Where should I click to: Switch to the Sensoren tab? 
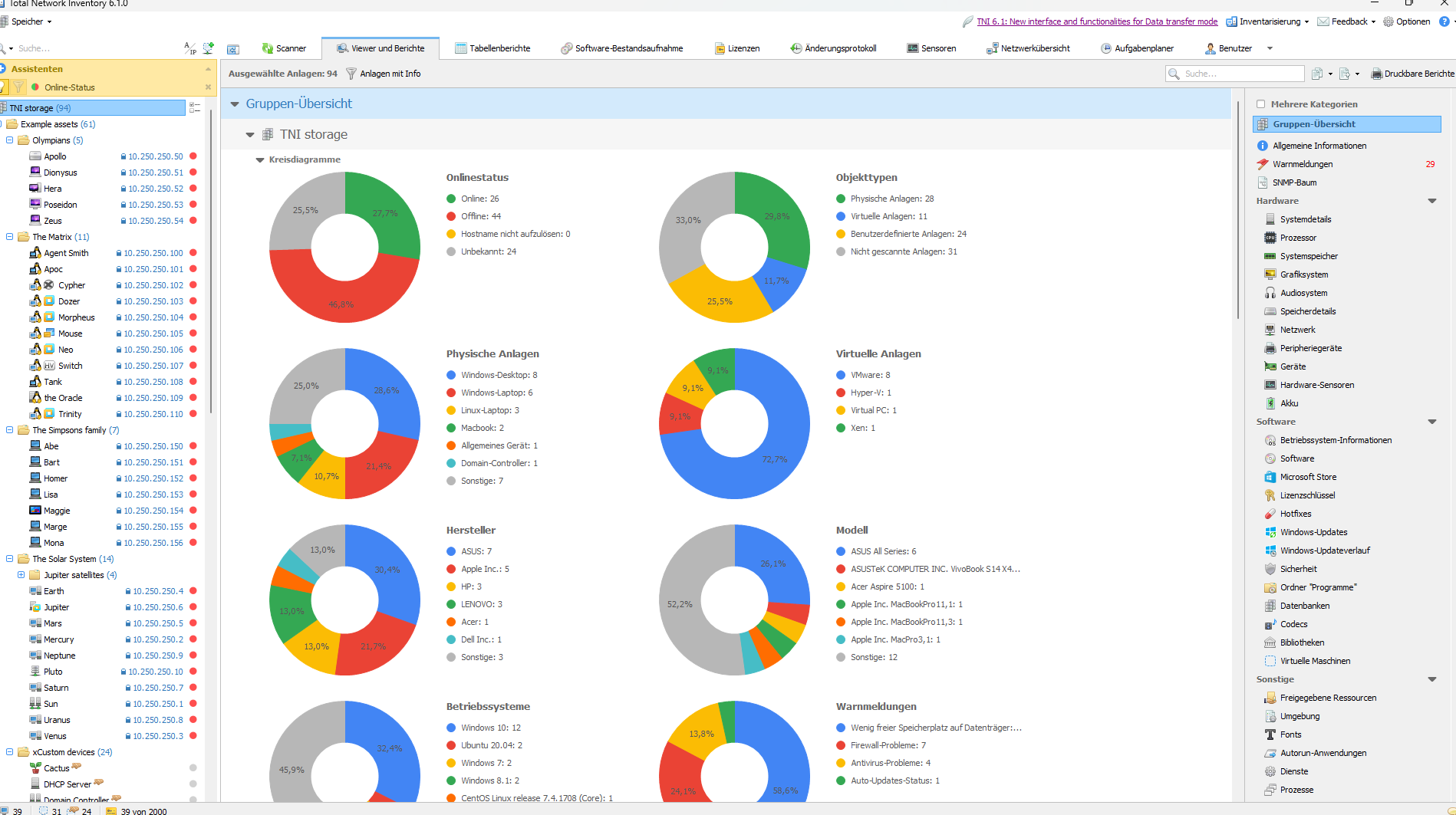pos(931,48)
